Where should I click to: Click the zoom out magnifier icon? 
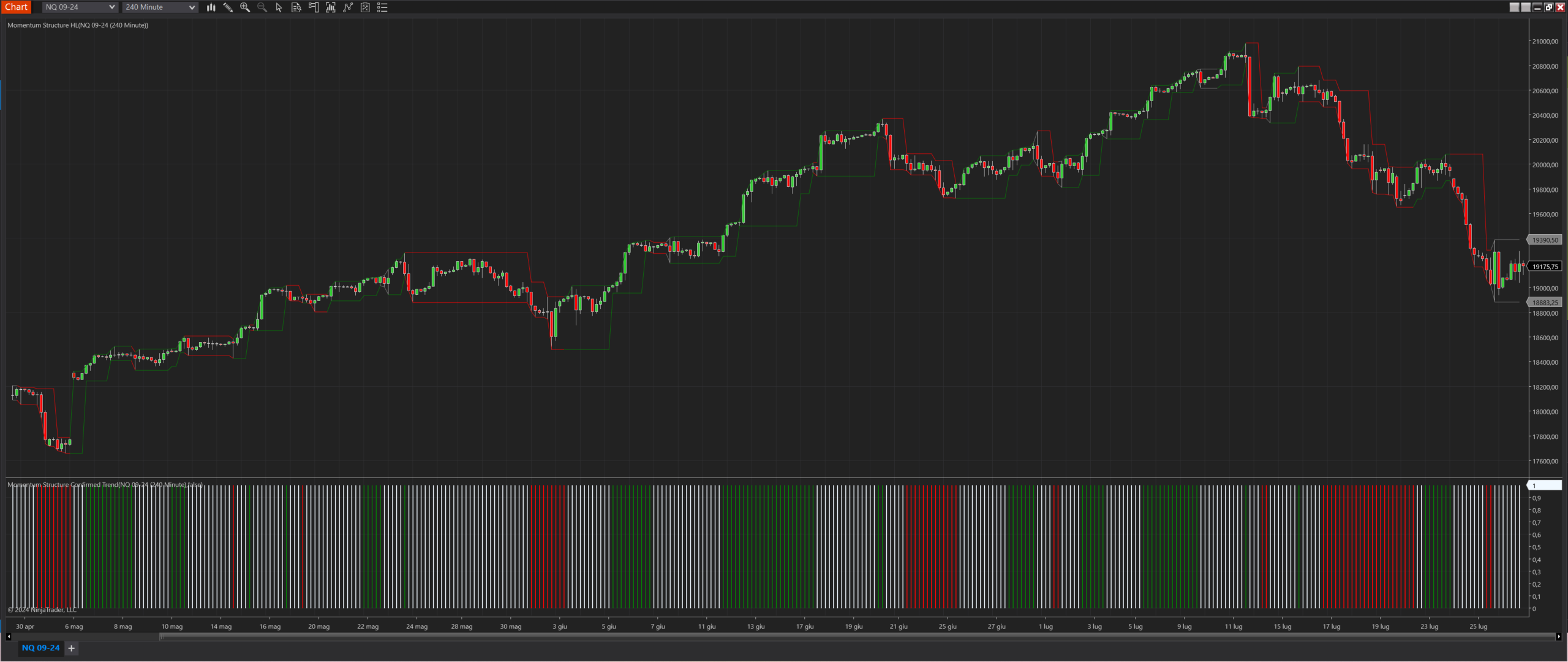click(262, 7)
